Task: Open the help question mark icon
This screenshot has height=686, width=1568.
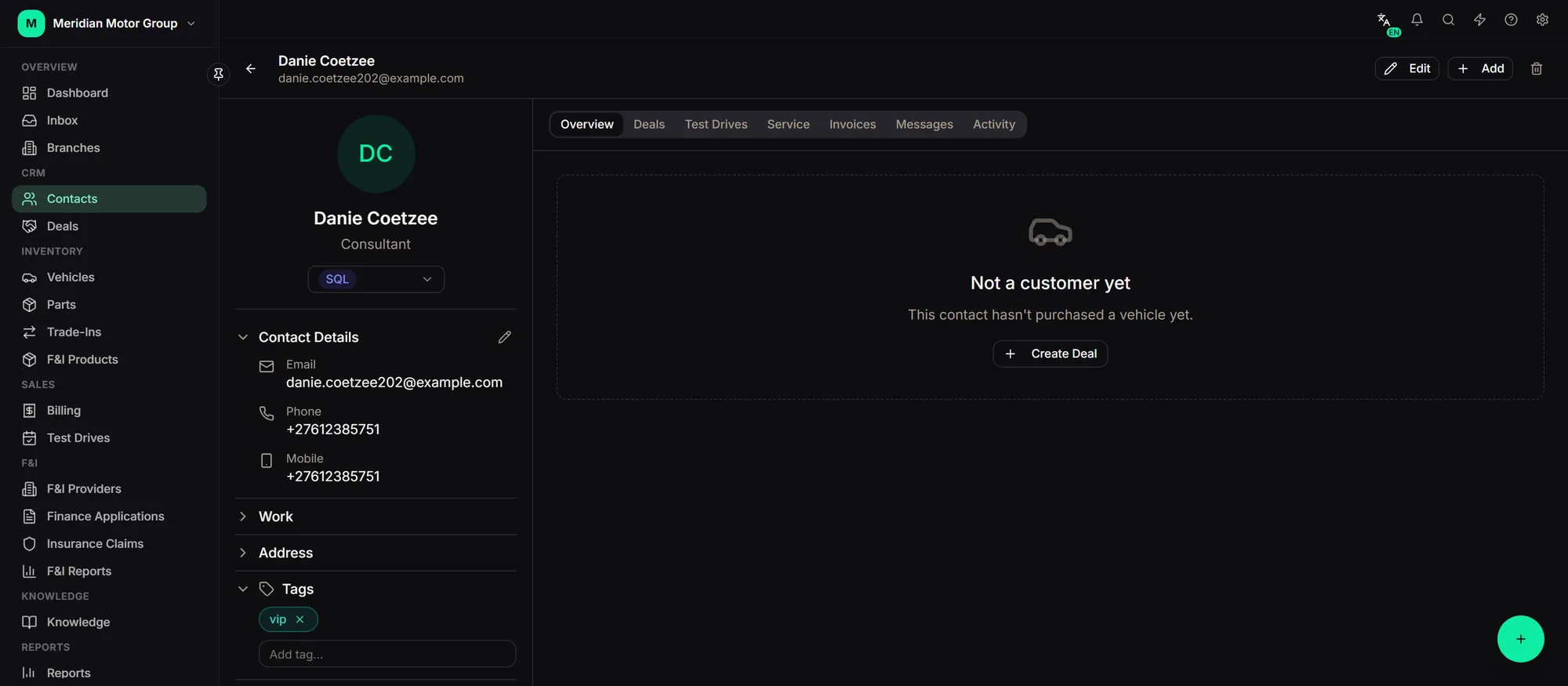Action: 1511,20
